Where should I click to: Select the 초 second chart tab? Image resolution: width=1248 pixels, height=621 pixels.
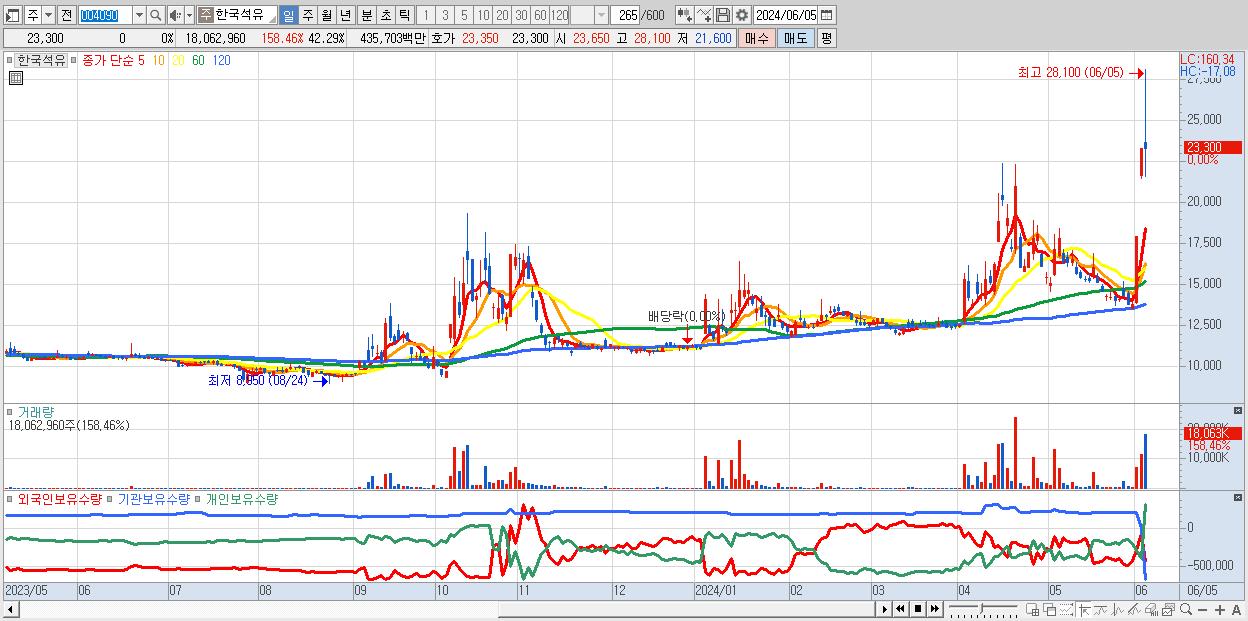point(385,15)
